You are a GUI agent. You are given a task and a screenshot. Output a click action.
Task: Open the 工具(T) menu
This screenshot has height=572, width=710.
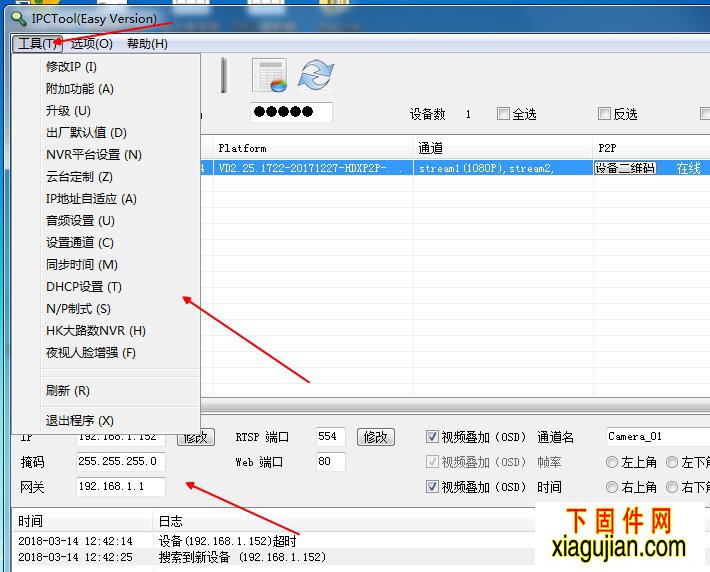coord(37,43)
